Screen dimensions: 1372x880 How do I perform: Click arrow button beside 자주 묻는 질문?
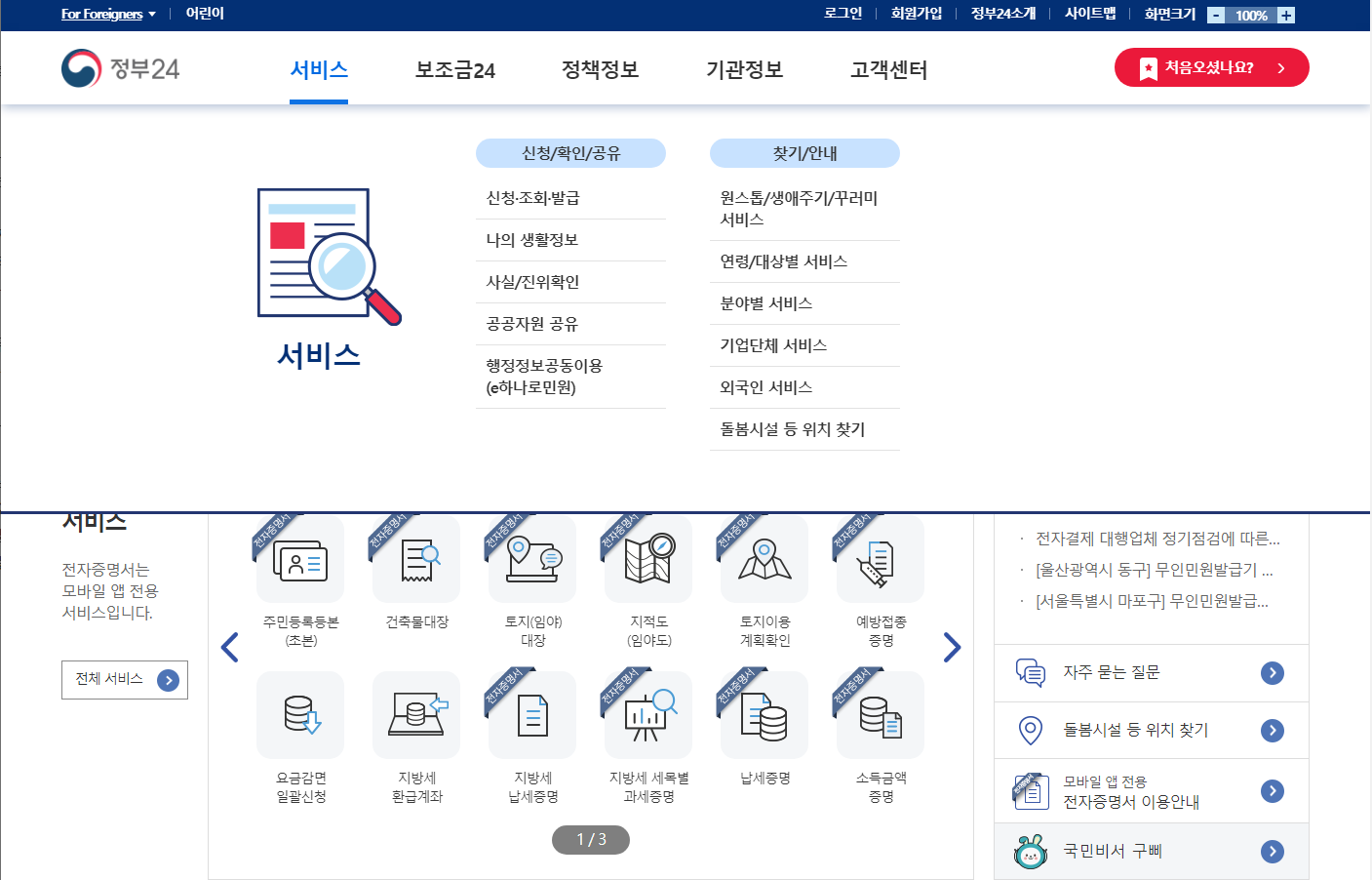[x=1272, y=672]
